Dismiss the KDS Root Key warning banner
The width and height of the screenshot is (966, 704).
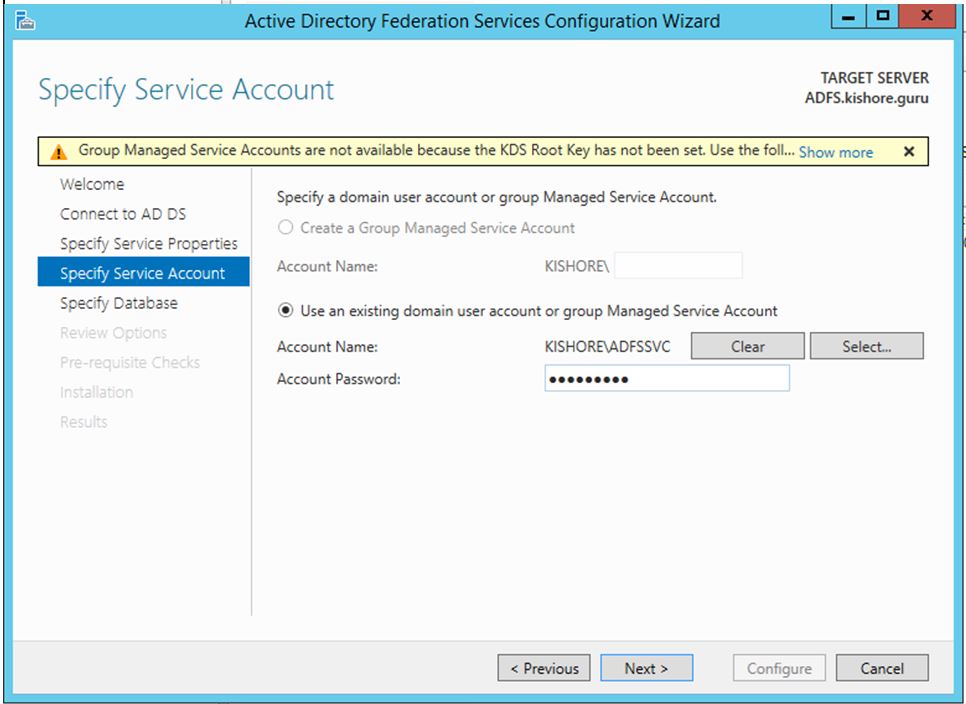(x=908, y=152)
